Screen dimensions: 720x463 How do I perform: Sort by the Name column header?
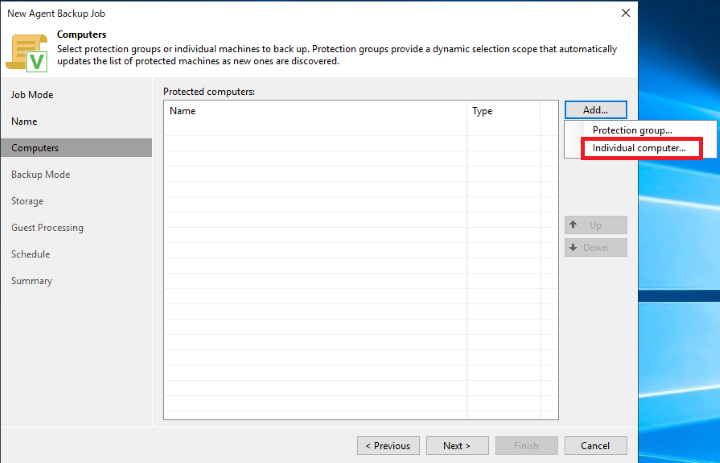coord(315,111)
